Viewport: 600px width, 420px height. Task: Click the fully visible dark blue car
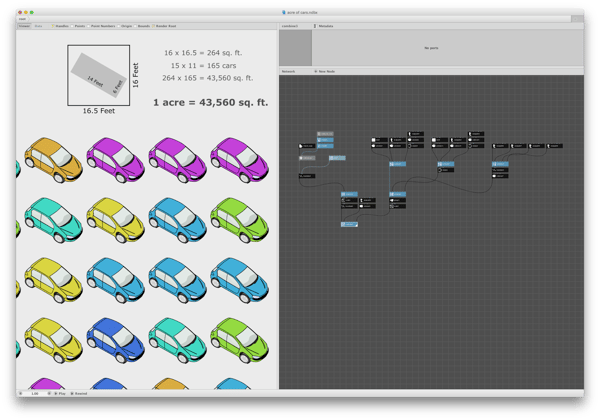(115, 340)
